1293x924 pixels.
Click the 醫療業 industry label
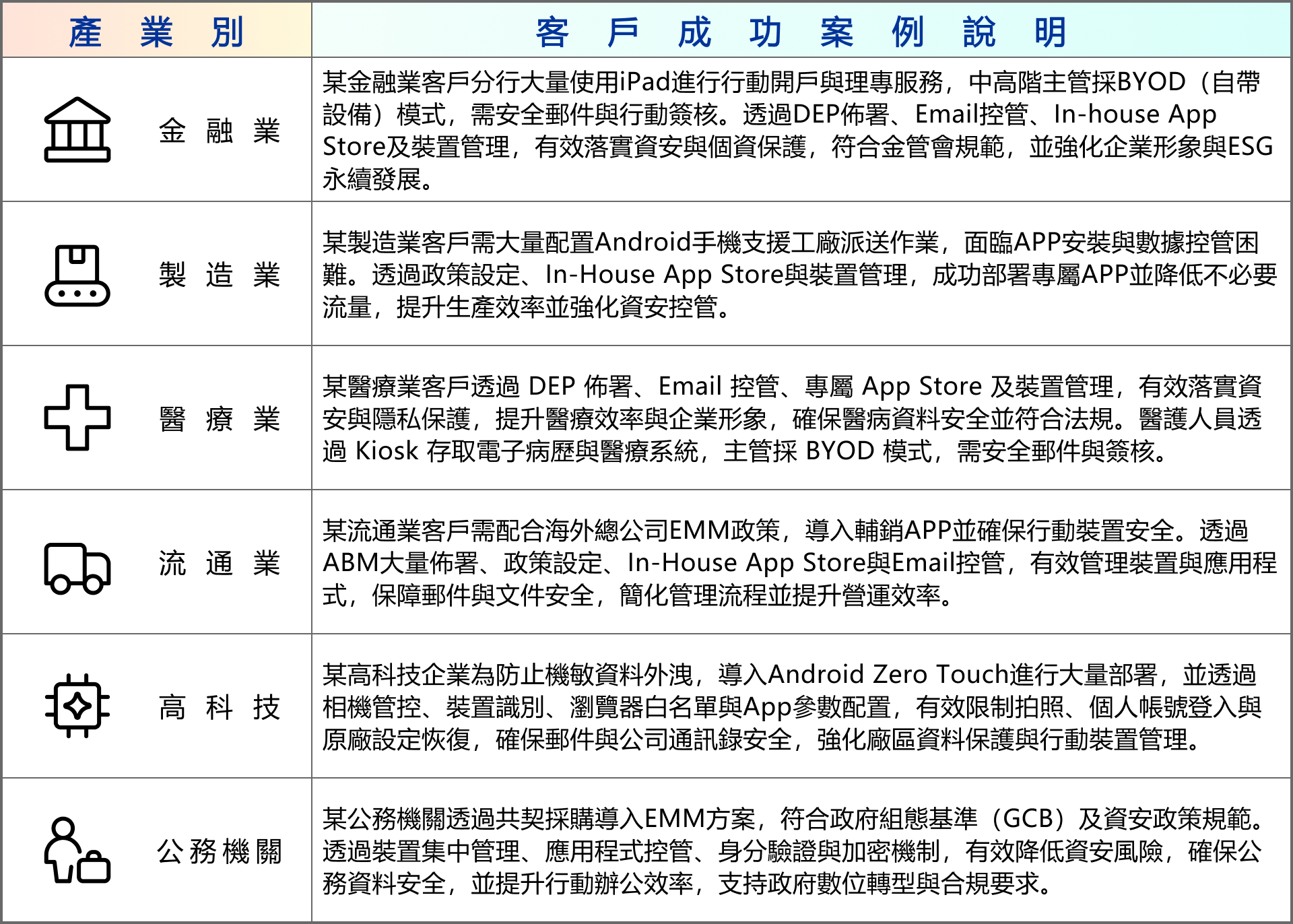[x=219, y=419]
